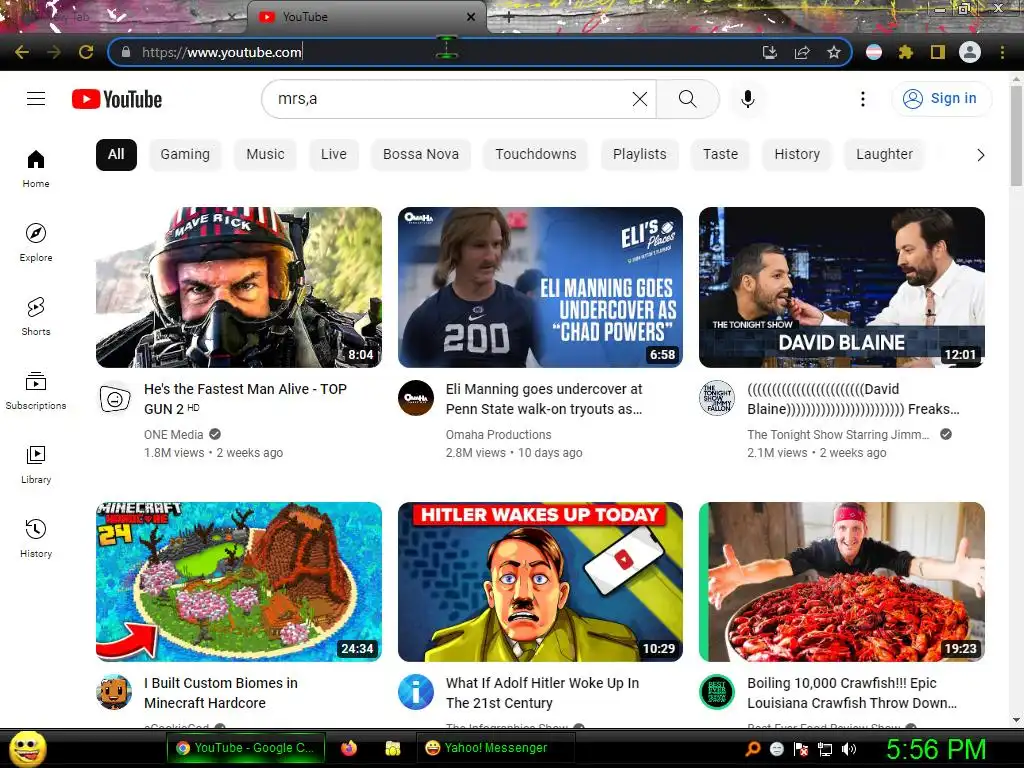Select the Touchdowns filter chip
This screenshot has width=1024, height=768.
(x=536, y=155)
